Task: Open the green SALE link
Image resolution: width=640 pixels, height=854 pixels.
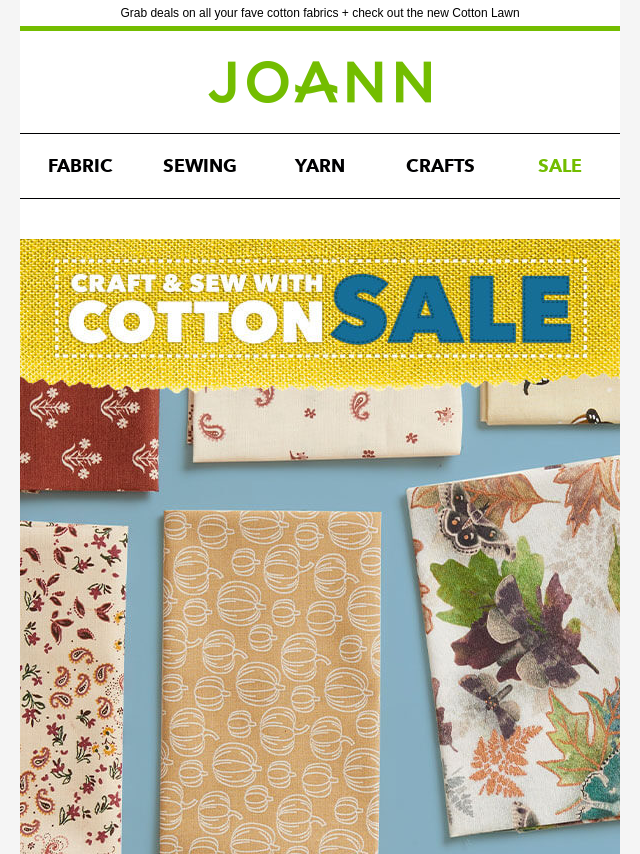Action: pyautogui.click(x=560, y=166)
